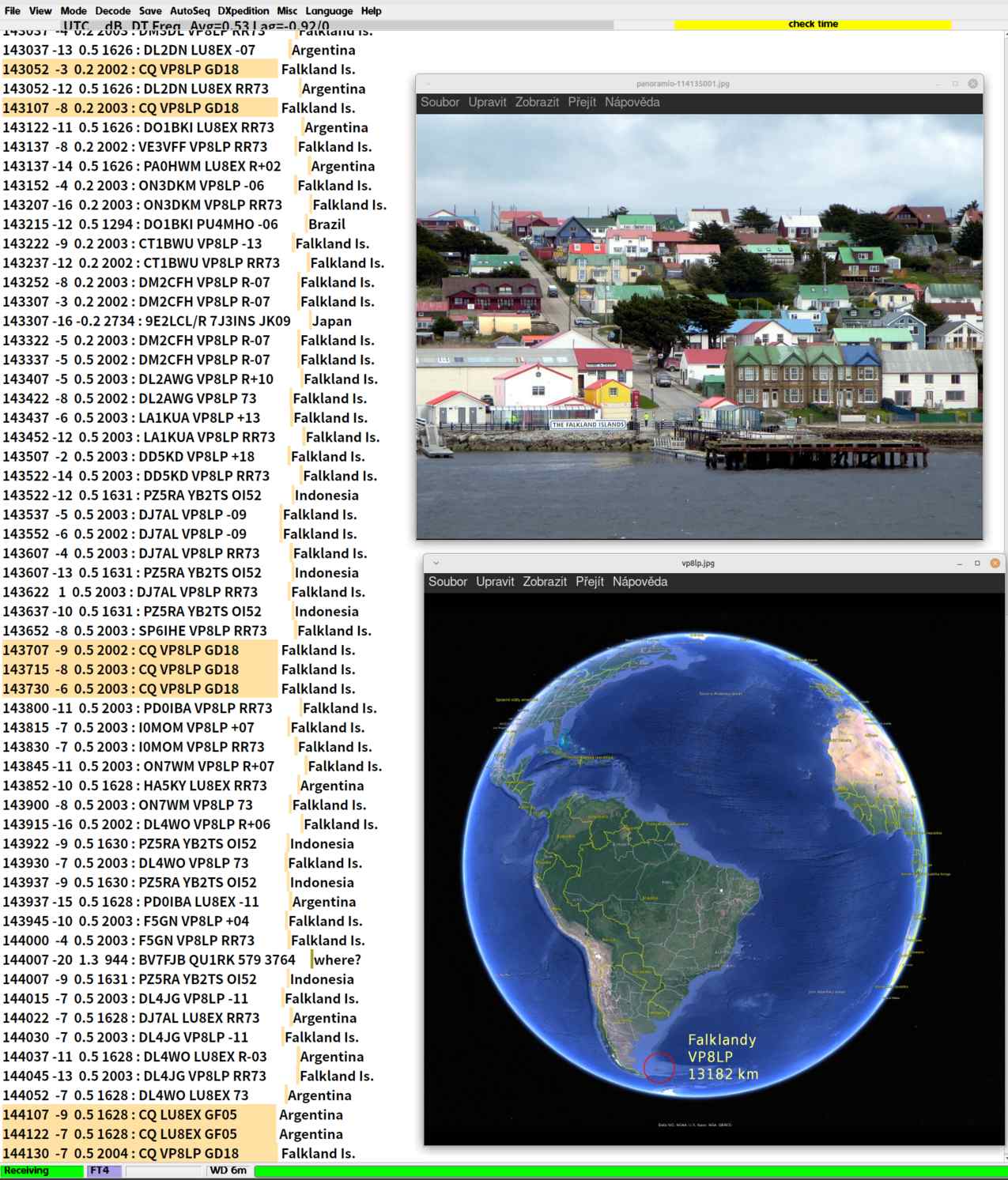
Task: Open Soubor menu in panoramio image viewer
Action: pyautogui.click(x=440, y=102)
